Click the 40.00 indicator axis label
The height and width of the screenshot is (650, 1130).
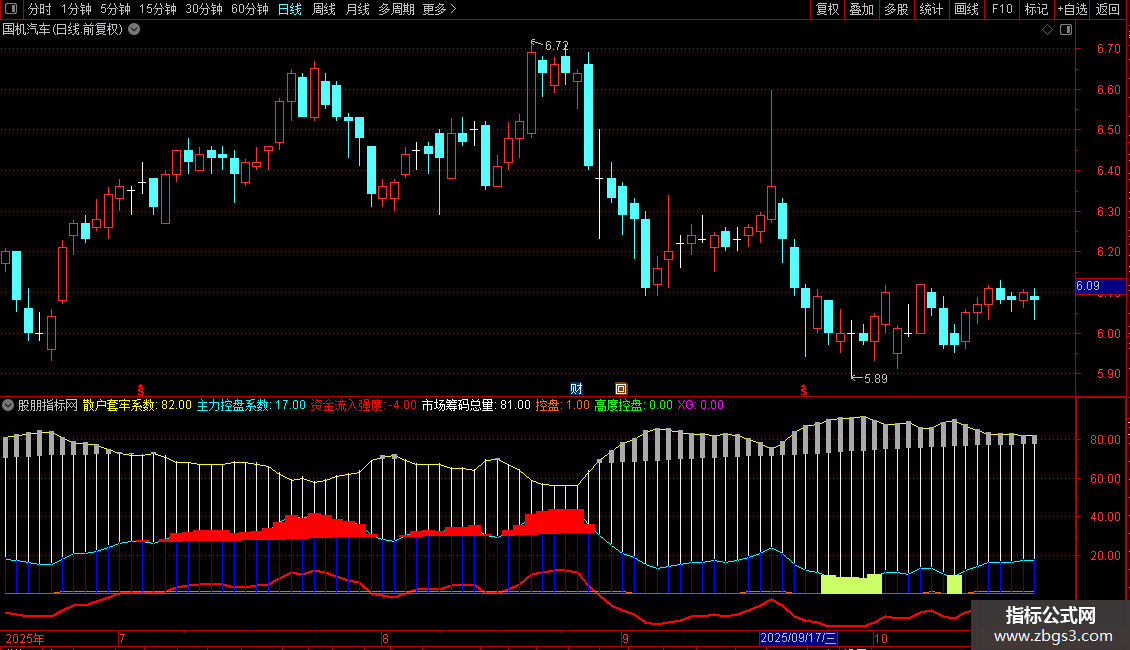[x=1105, y=517]
